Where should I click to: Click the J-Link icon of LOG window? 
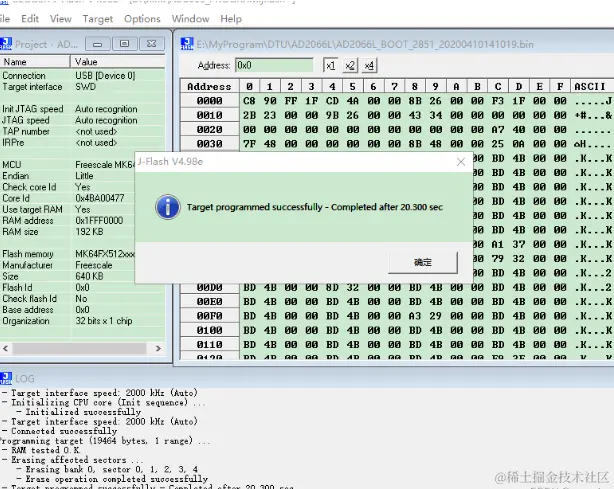(x=6, y=378)
